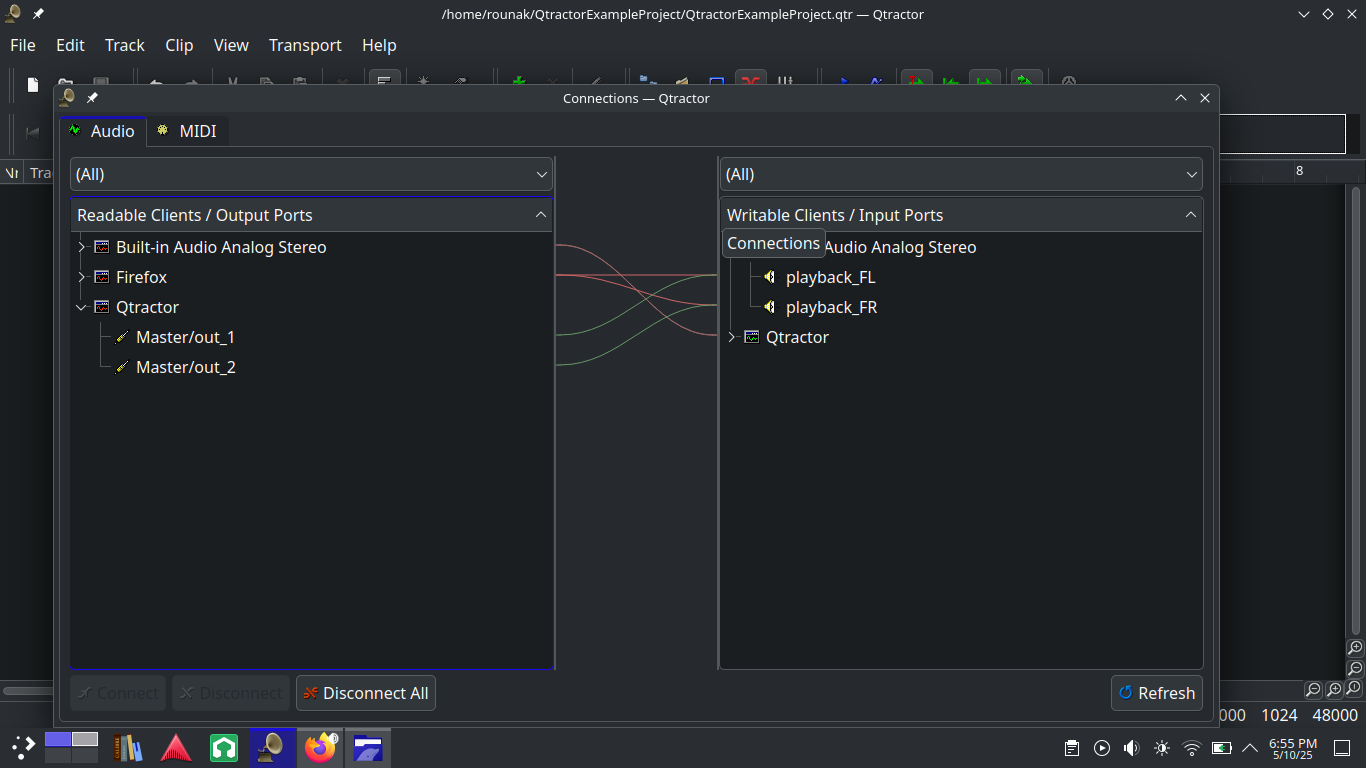Viewport: 1366px width, 768px height.
Task: Click the horizontal zoom-out magnifier icon
Action: coord(1313,690)
